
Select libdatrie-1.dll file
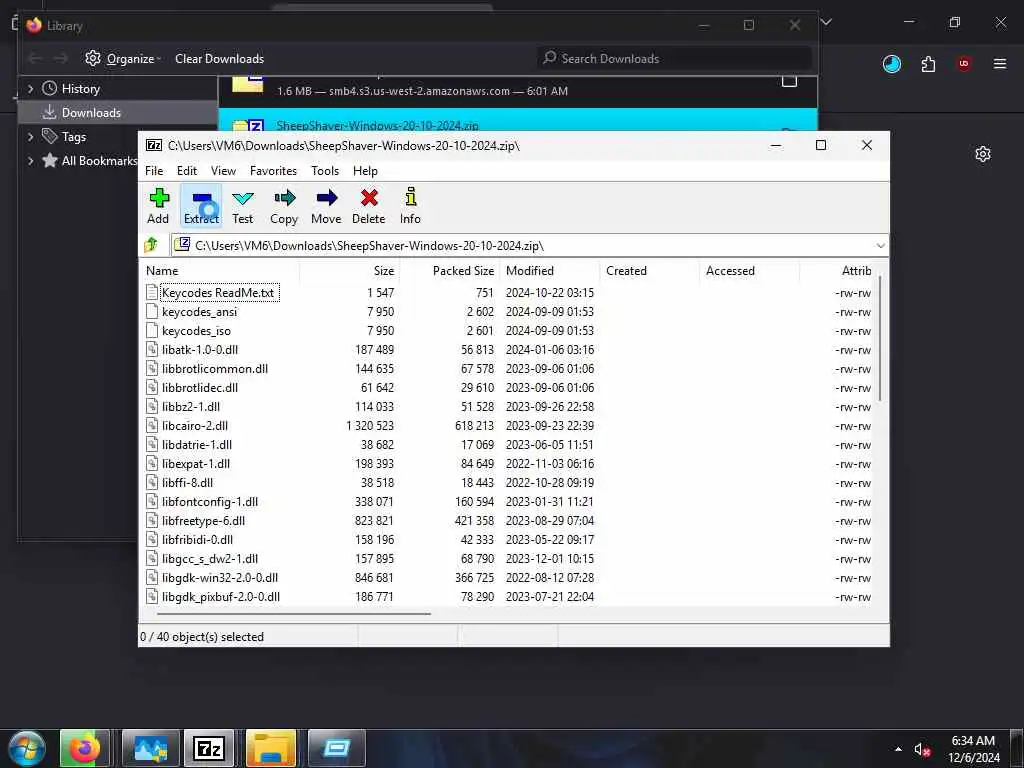[x=197, y=444]
